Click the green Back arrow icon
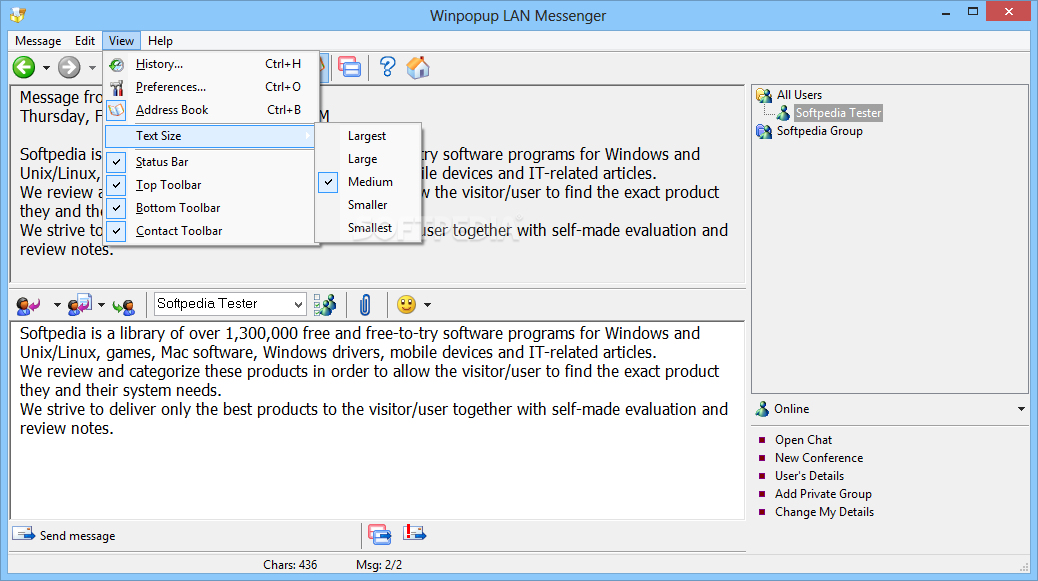The width and height of the screenshot is (1038, 581). pyautogui.click(x=24, y=67)
